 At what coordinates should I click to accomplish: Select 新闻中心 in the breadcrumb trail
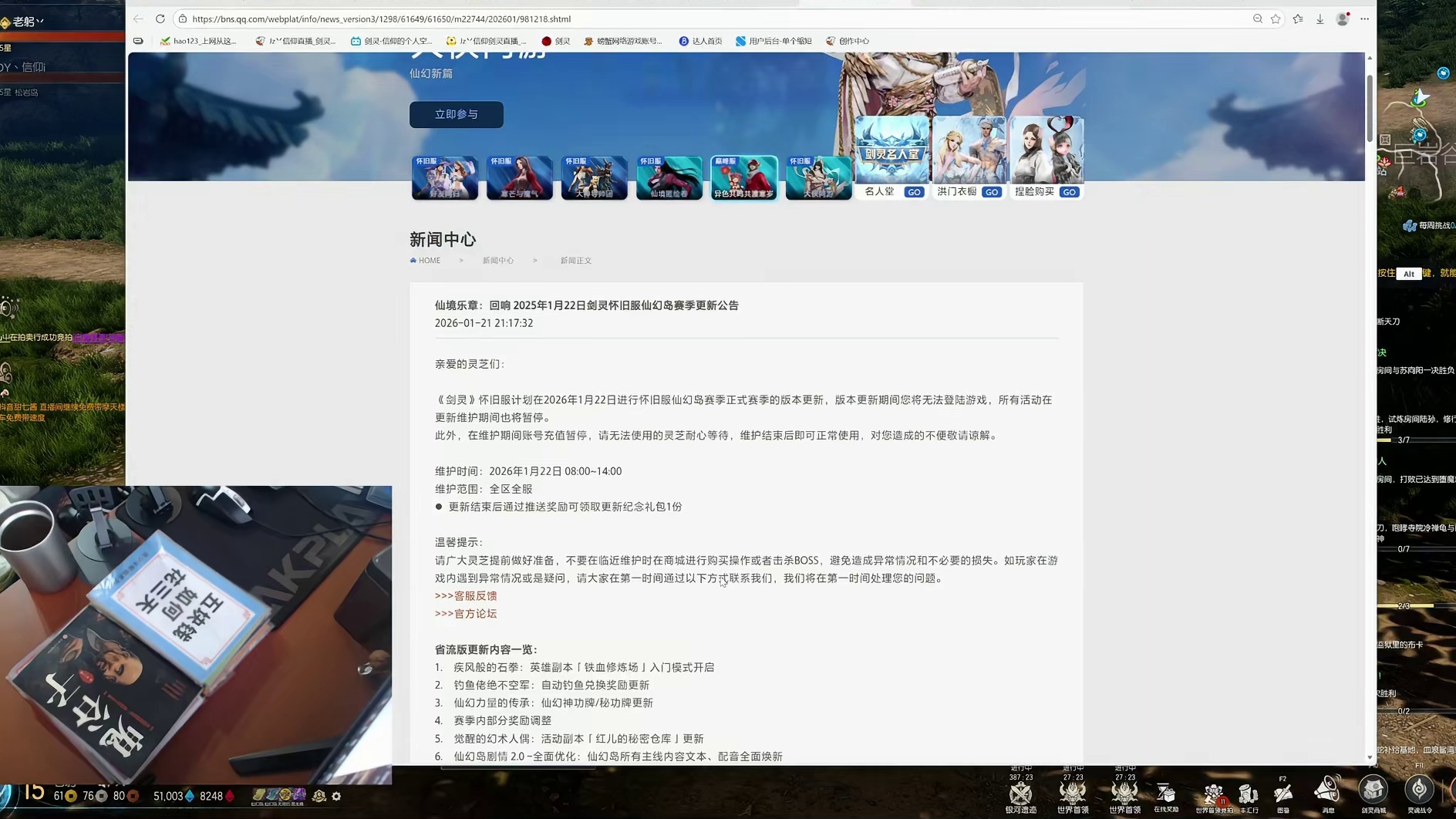click(498, 260)
